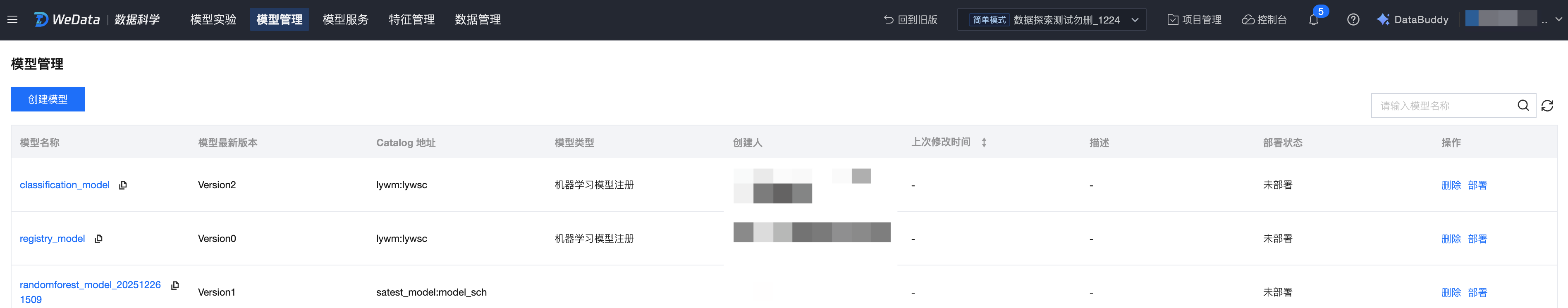Click the search magnifier icon
The image size is (1568, 308).
coord(1523,106)
